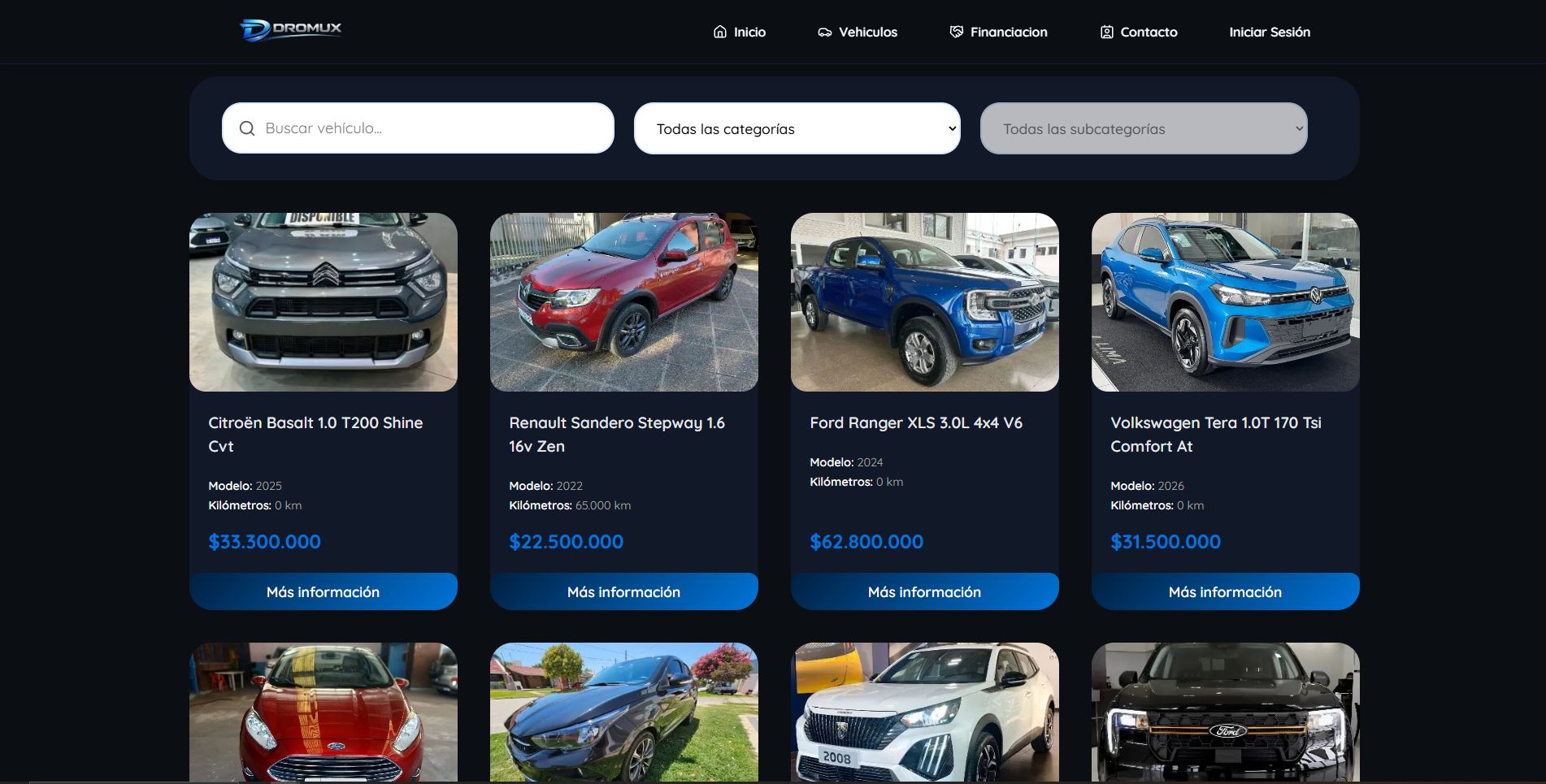Go to the Financiacion menu item
This screenshot has width=1546, height=784.
click(1008, 32)
